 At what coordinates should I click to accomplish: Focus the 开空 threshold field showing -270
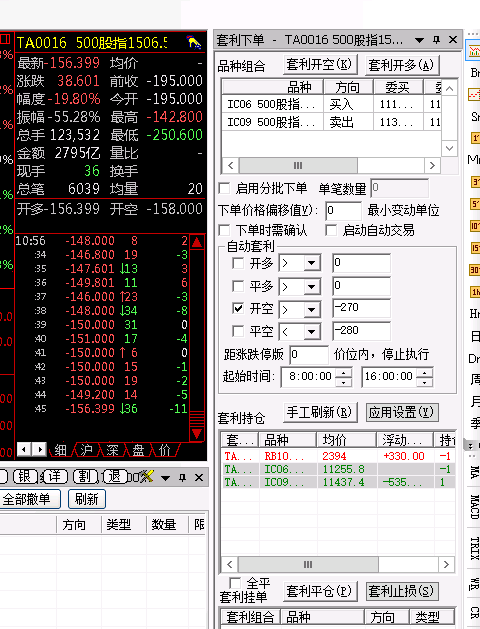tap(361, 308)
